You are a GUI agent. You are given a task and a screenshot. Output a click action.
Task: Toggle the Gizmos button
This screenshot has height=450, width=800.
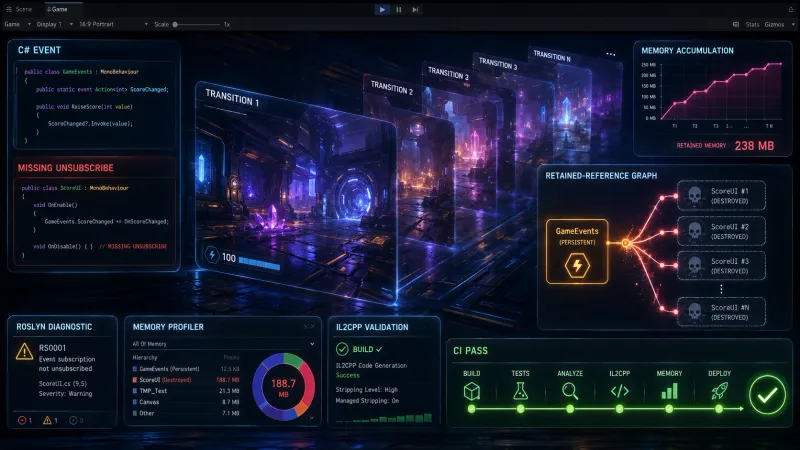[x=774, y=24]
